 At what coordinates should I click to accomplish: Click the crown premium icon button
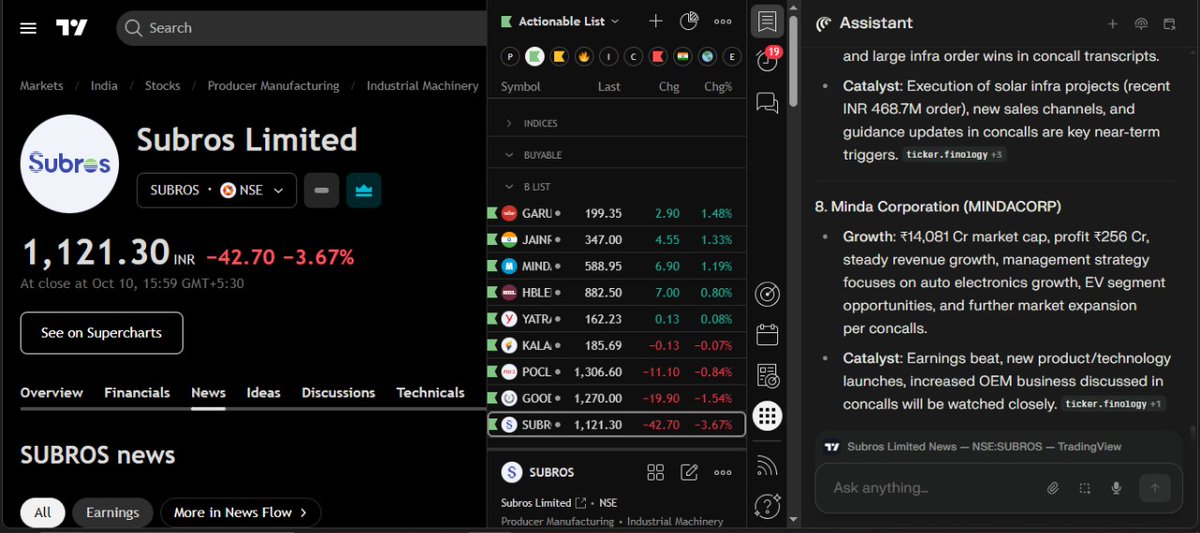tap(364, 190)
